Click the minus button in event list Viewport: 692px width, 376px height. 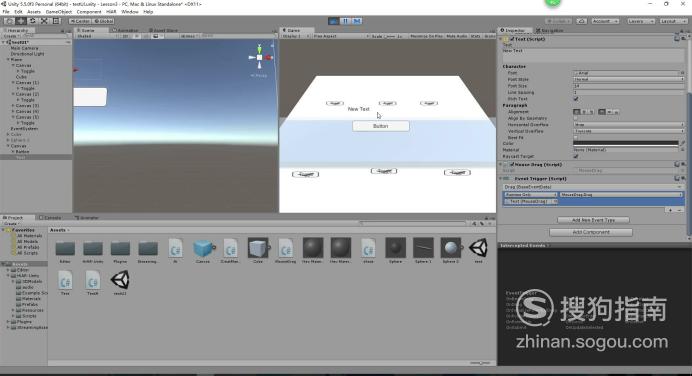pyautogui.click(x=680, y=210)
